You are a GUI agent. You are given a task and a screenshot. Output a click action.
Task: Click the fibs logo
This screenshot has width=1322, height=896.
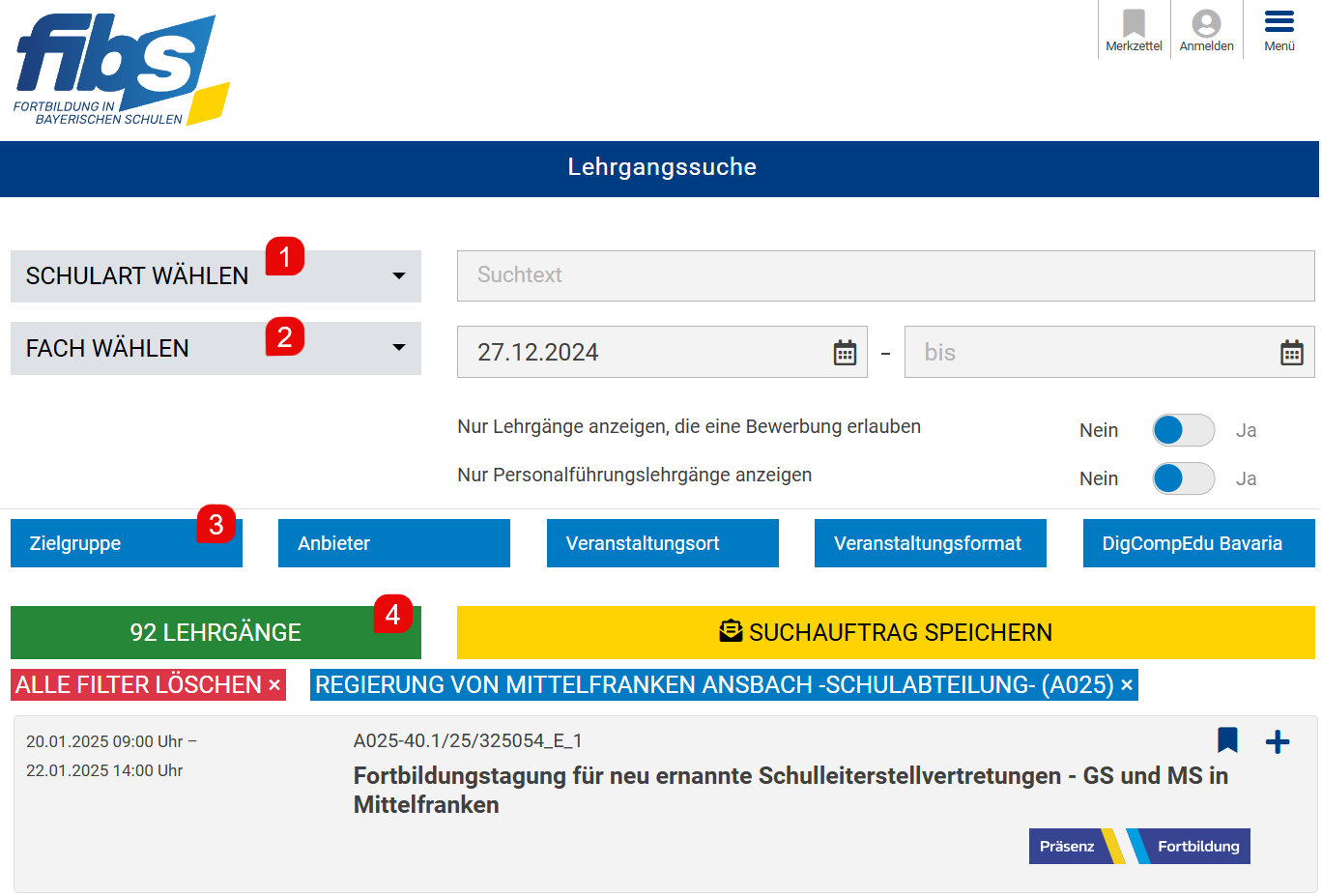pos(116,68)
